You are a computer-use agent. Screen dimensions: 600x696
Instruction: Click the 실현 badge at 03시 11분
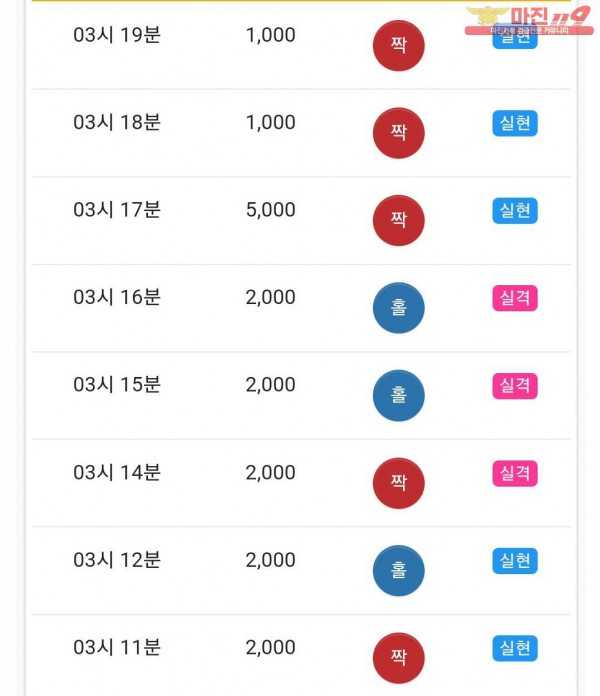coord(515,648)
